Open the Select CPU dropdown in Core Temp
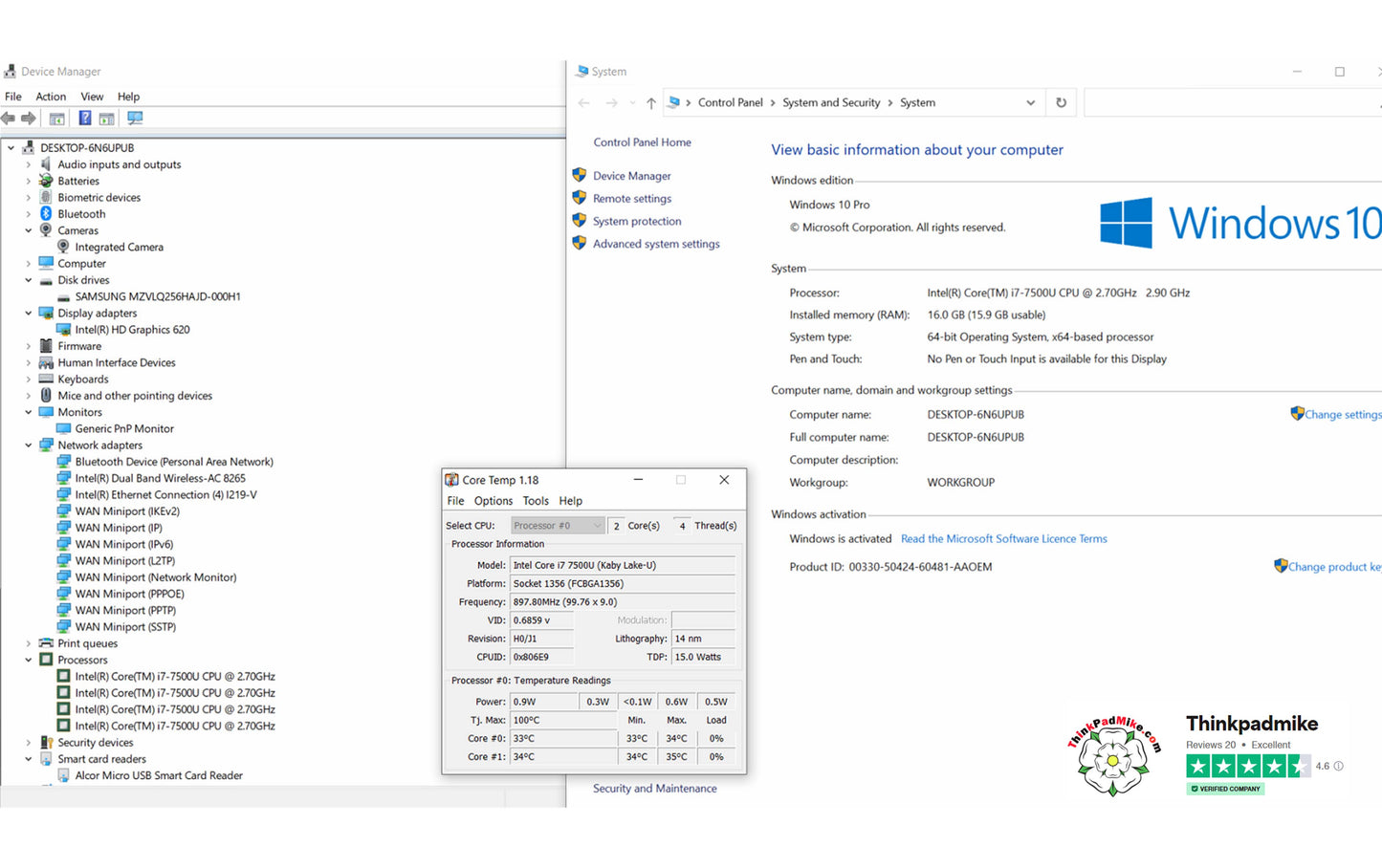1382x868 pixels. tap(557, 526)
